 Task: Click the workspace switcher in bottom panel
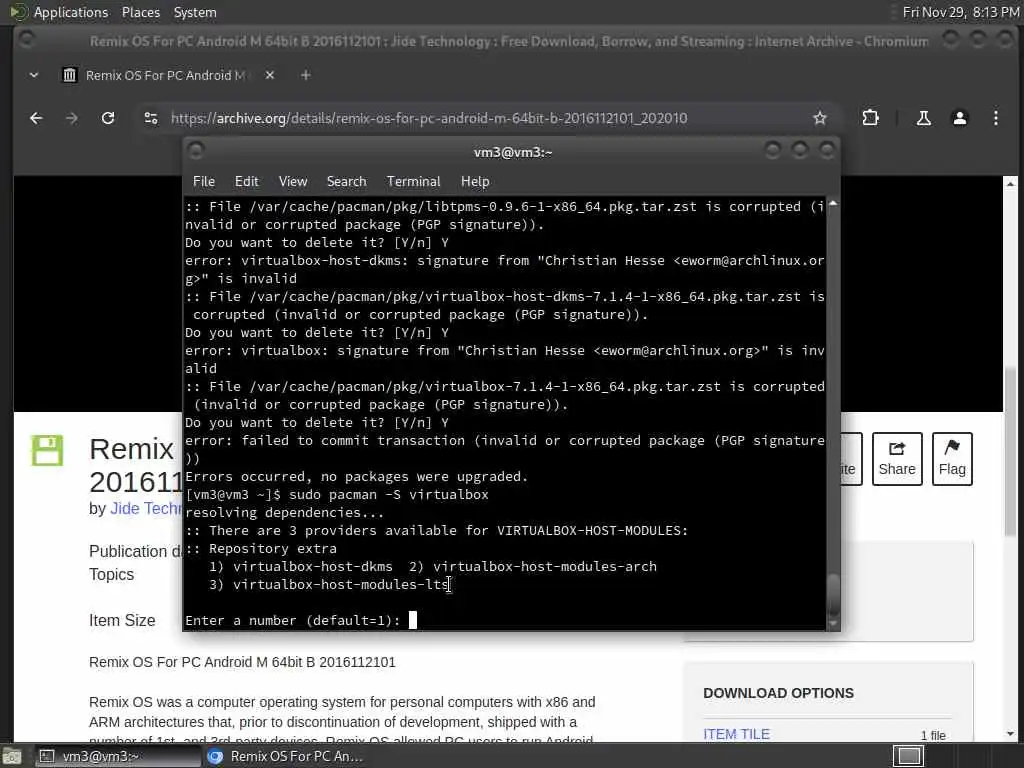click(x=908, y=756)
